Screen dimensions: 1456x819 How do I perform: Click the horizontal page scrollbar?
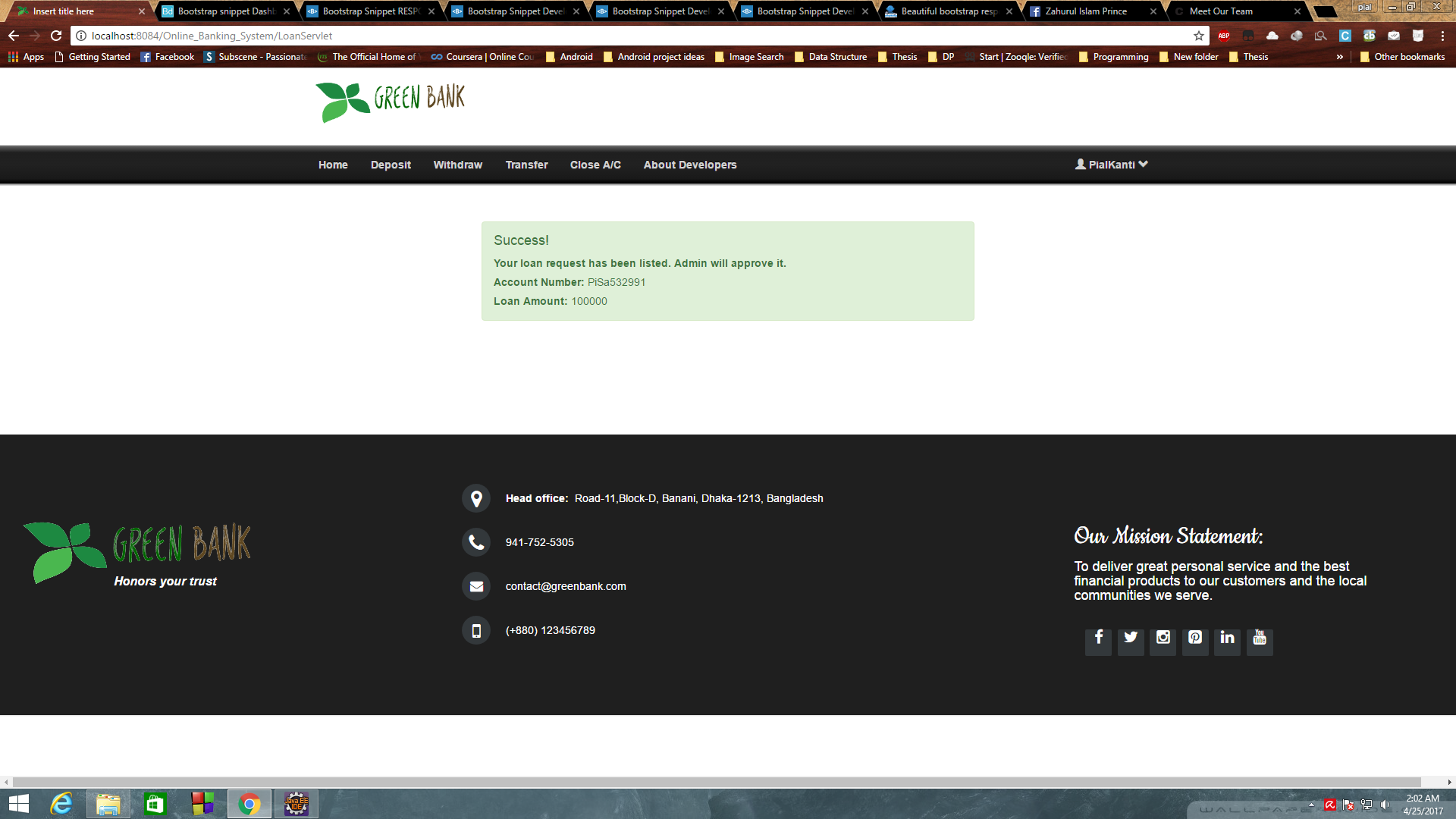(x=717, y=782)
